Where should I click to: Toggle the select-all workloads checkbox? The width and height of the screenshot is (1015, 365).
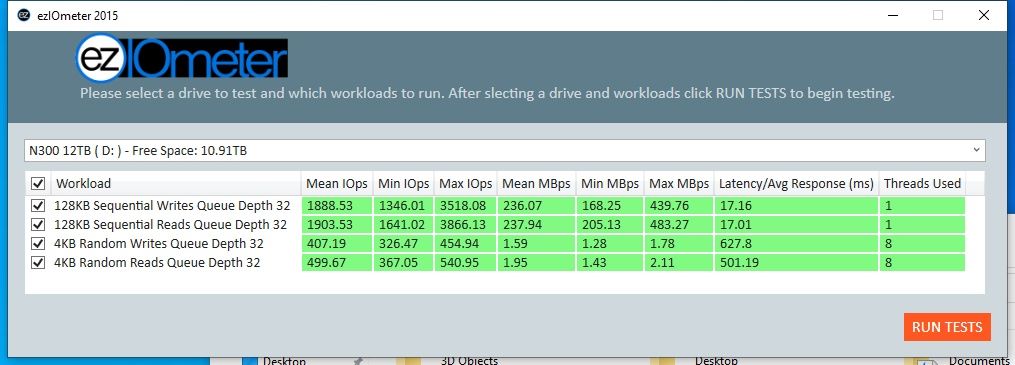[x=38, y=184]
